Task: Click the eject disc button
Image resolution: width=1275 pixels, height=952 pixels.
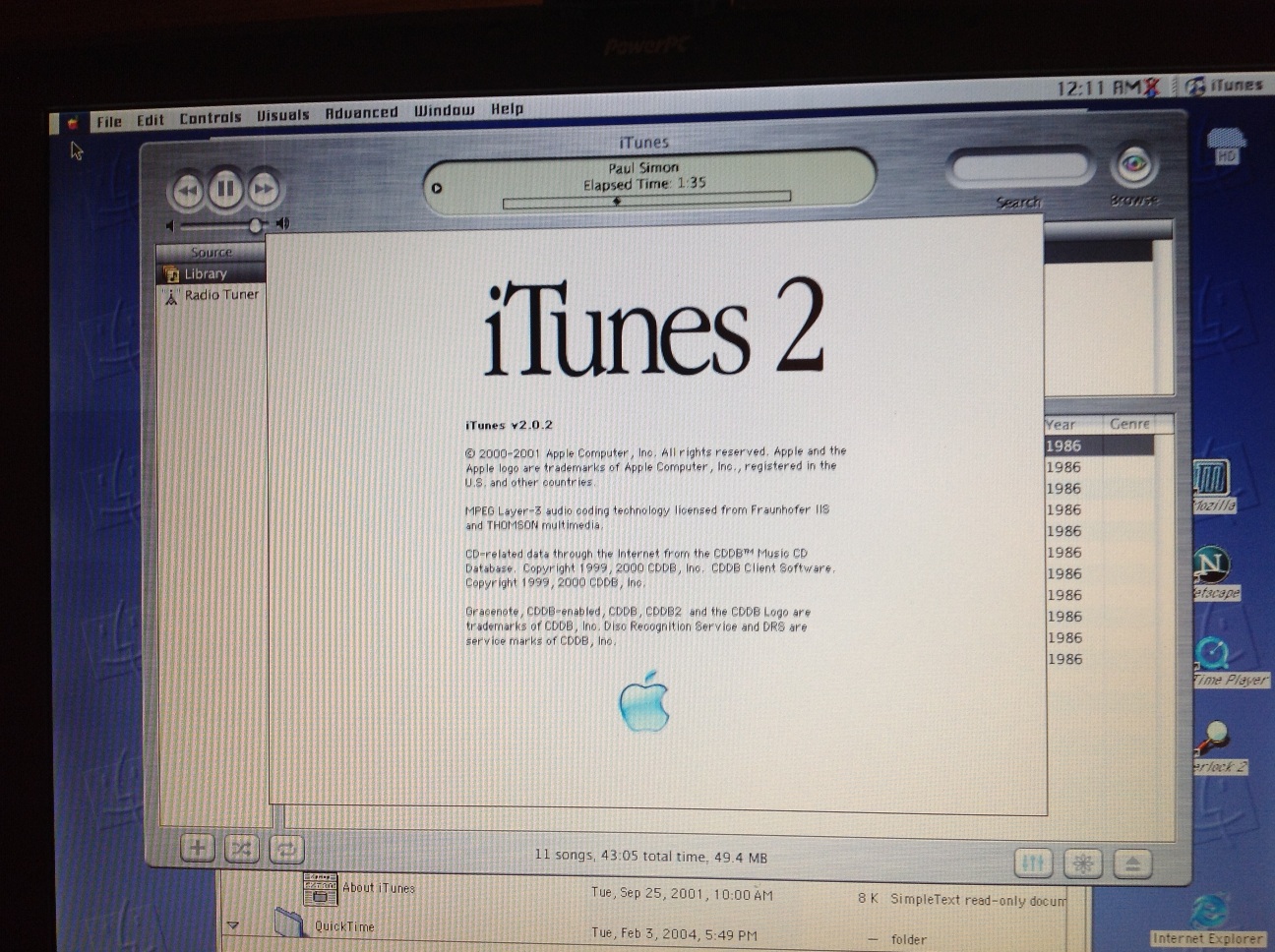Action: (1132, 864)
